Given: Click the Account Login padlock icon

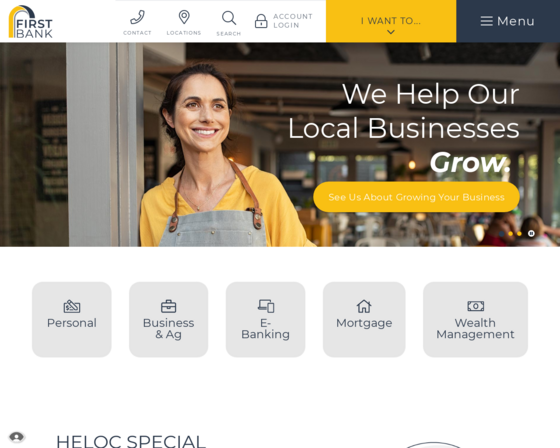Looking at the screenshot, I should [261, 21].
